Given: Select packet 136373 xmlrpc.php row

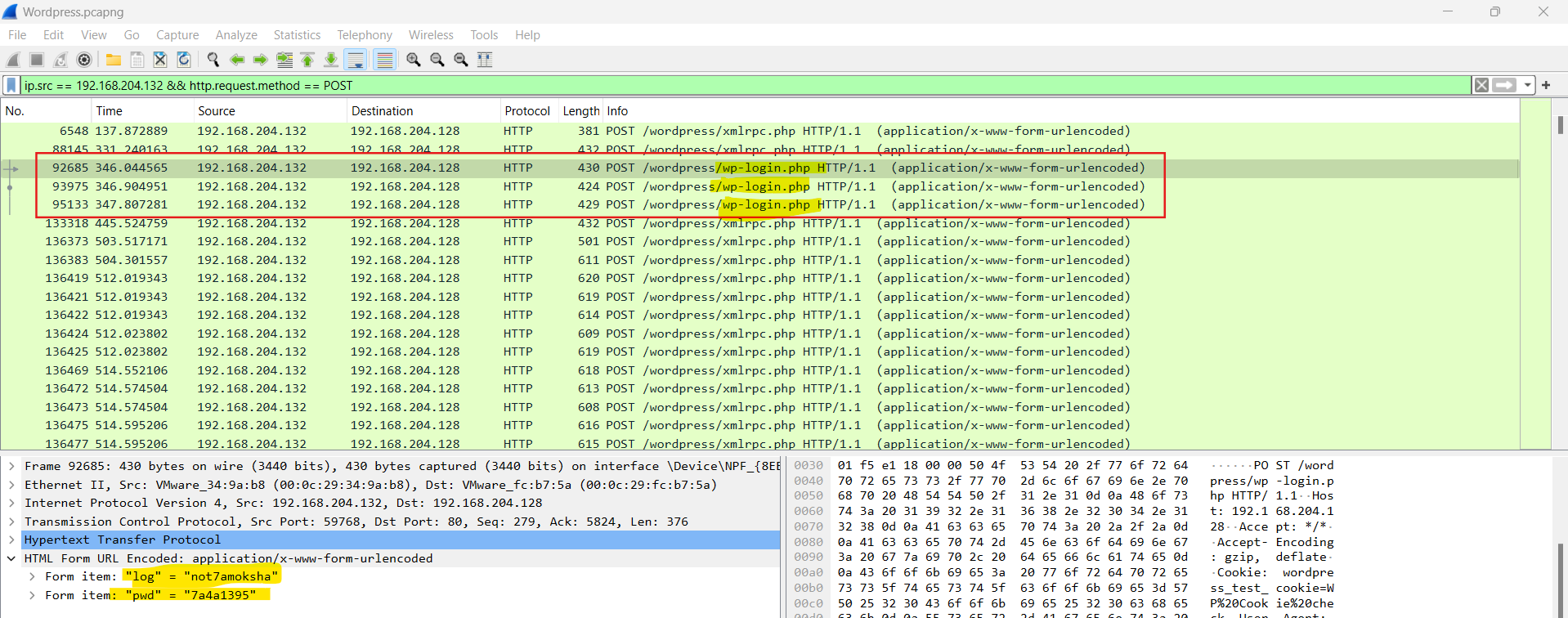Looking at the screenshot, I should pyautogui.click(x=759, y=241).
